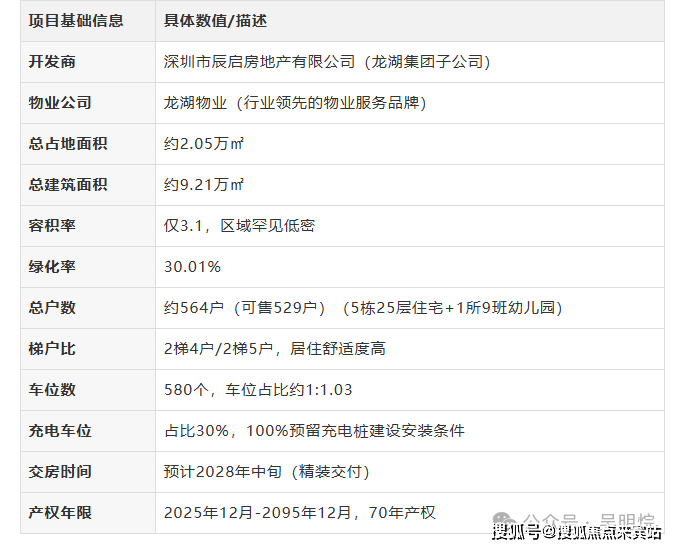Select the 产权年限 row label
Screen dimensions: 676x549
[x=60, y=512]
